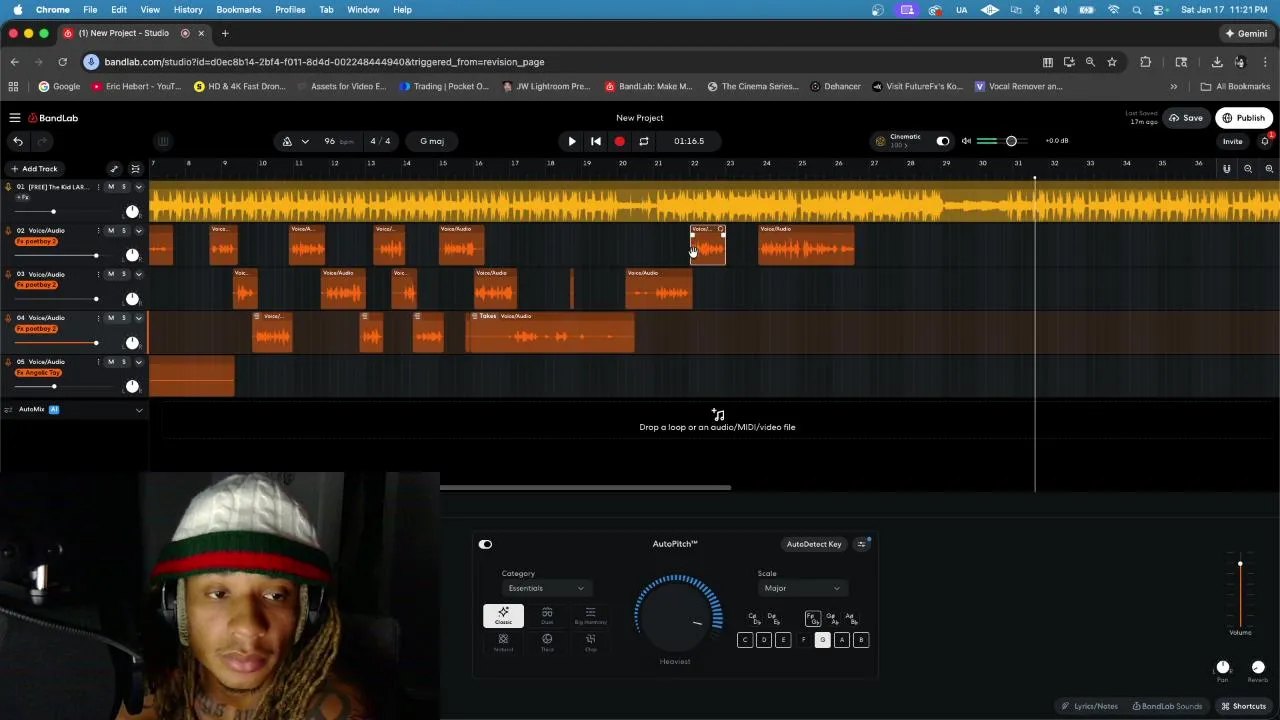This screenshot has width=1280, height=720.
Task: Mute track 02 Voice/Audio
Action: (111, 230)
